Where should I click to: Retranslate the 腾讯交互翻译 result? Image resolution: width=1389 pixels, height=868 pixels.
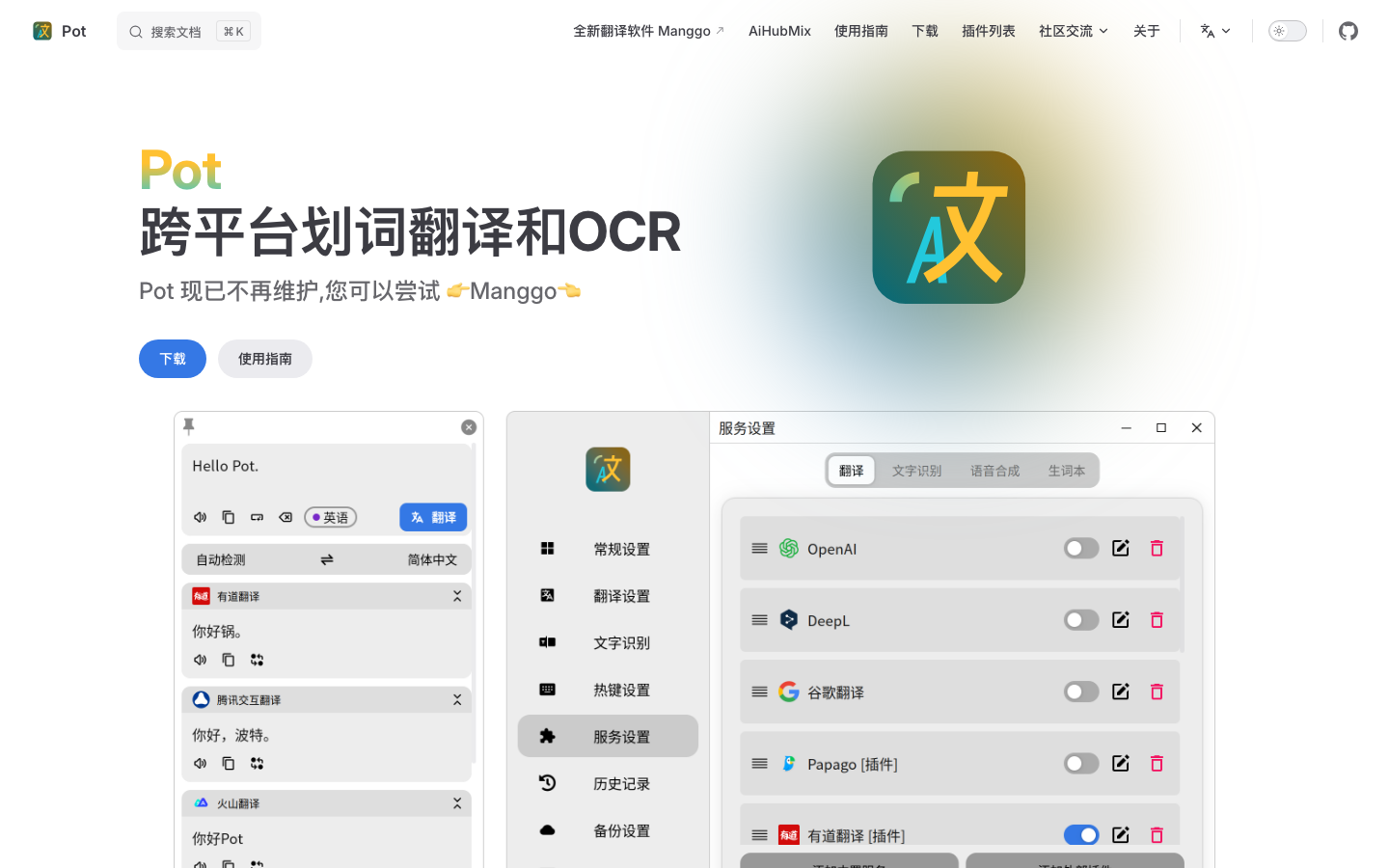257,763
